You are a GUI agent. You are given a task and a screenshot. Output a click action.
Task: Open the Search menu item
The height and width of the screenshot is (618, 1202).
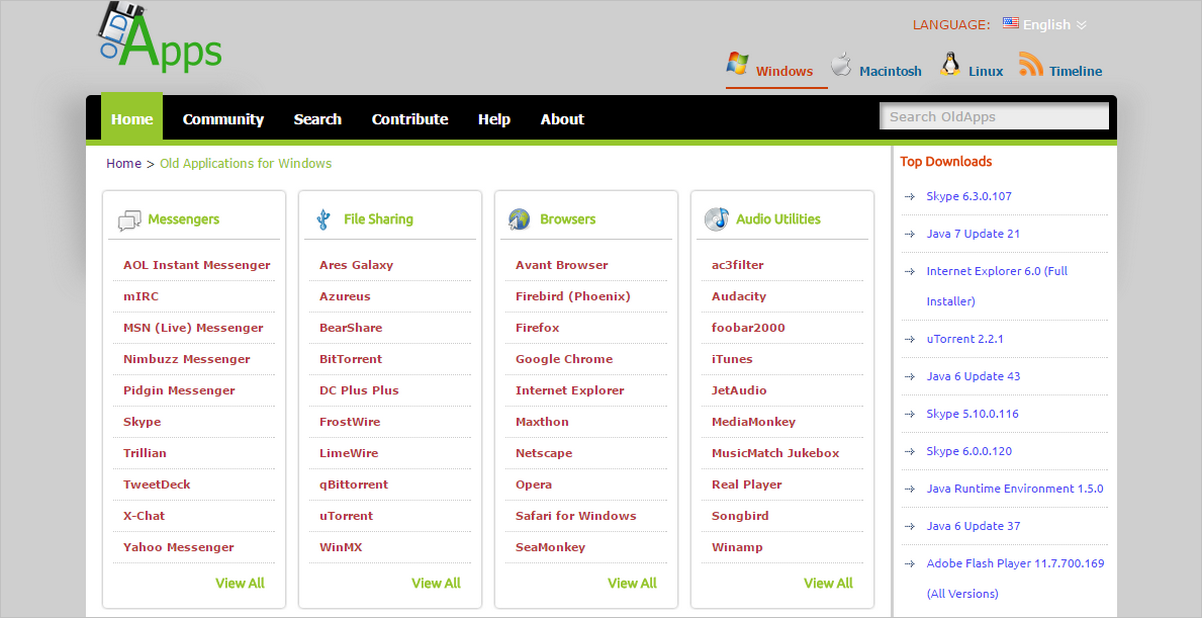point(318,119)
